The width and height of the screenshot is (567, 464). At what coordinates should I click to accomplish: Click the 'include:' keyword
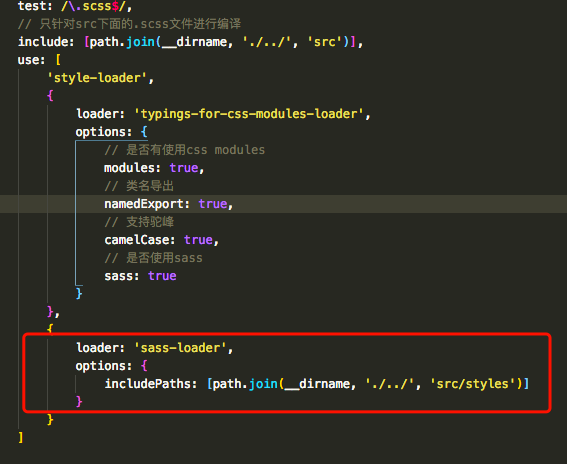tap(46, 42)
